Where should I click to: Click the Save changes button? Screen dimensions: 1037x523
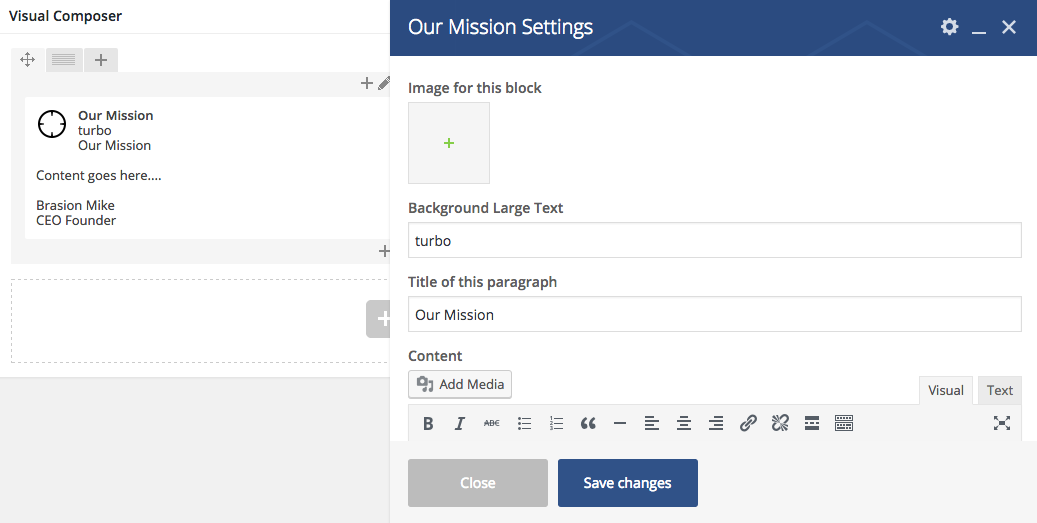click(x=627, y=483)
